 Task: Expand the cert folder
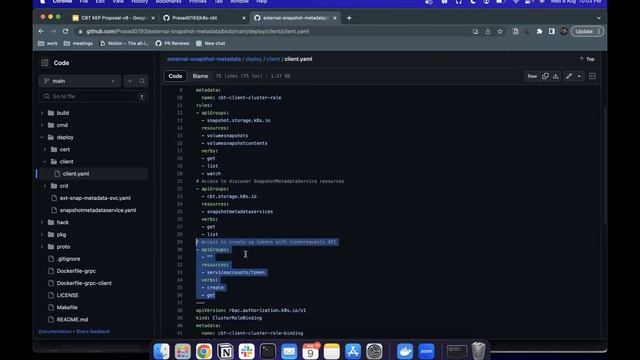click(x=45, y=149)
